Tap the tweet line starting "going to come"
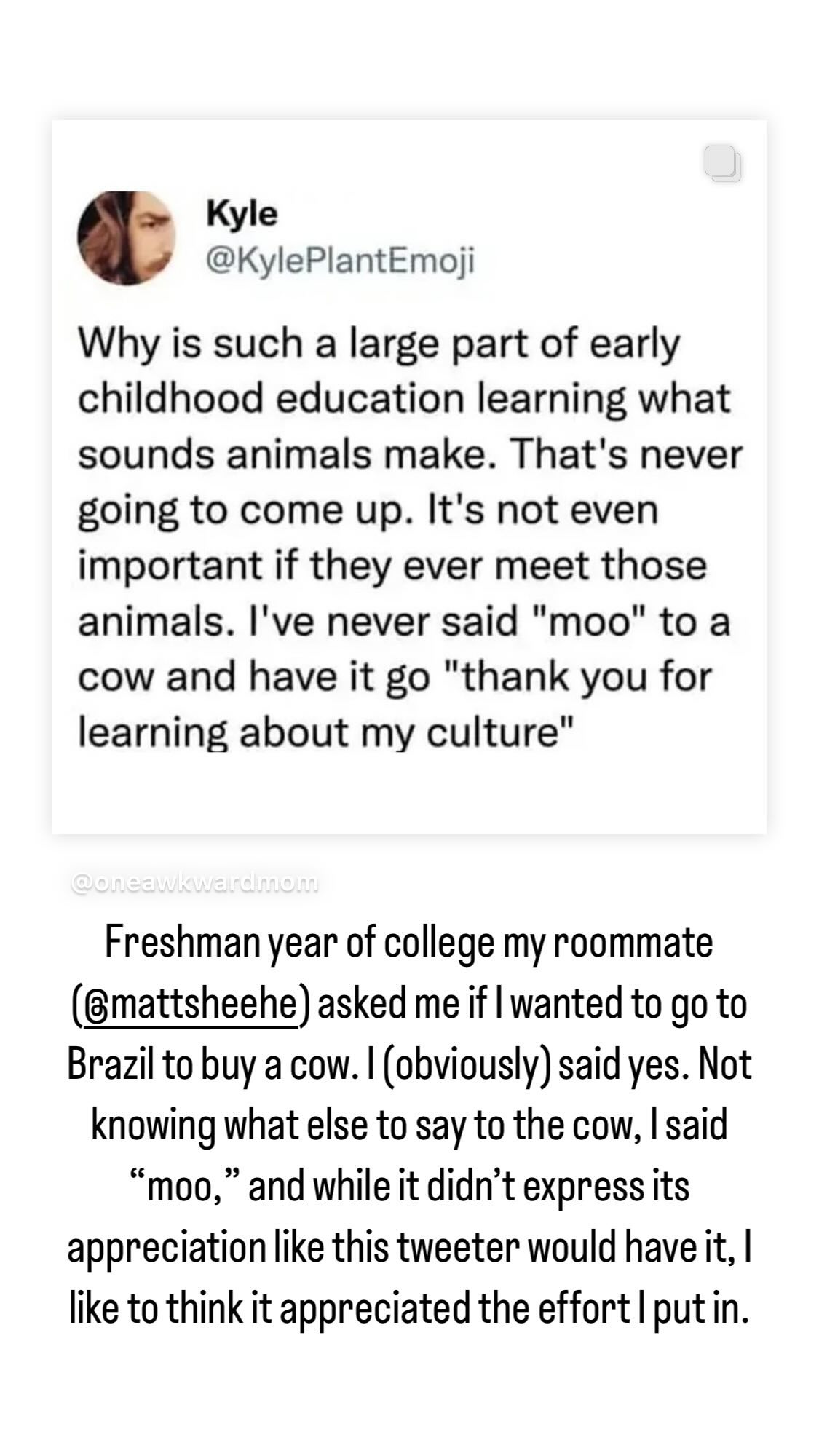This screenshot has height=1456, width=819. coord(368,510)
